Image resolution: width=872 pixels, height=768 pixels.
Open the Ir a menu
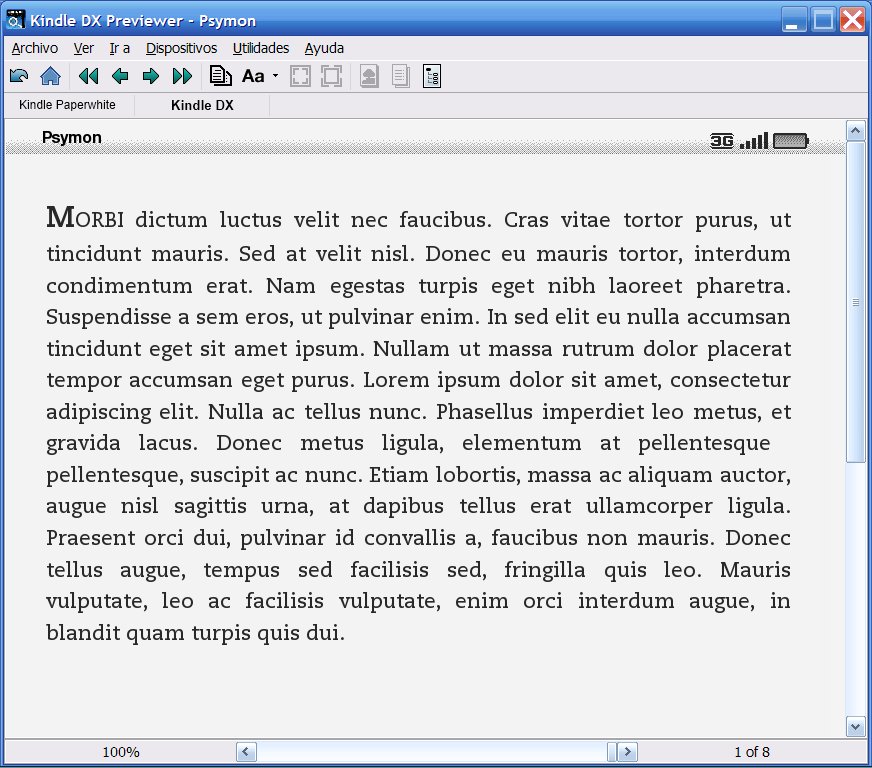pos(120,48)
